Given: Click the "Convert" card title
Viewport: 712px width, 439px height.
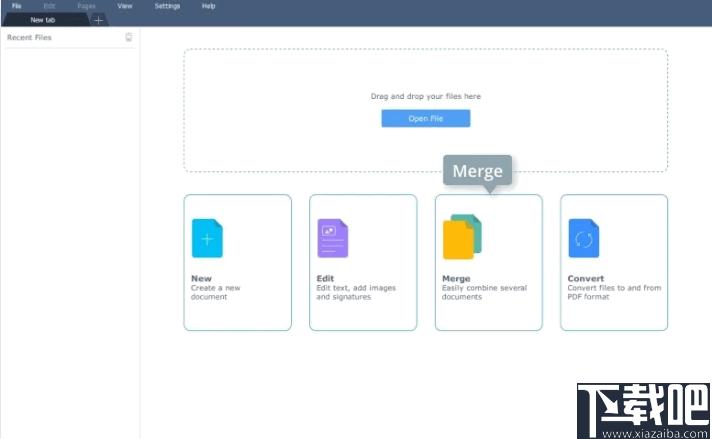Looking at the screenshot, I should tap(586, 278).
